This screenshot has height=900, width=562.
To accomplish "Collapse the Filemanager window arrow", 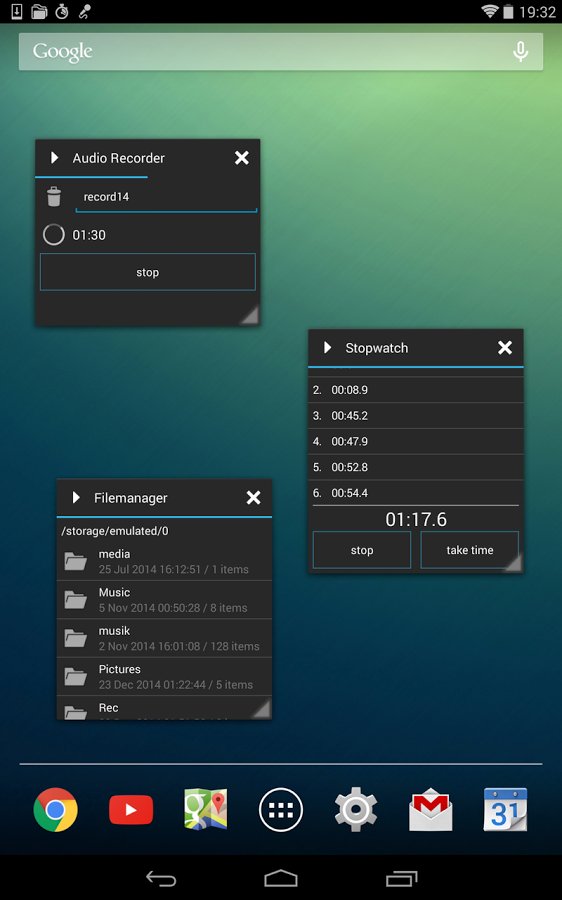I will coord(76,497).
